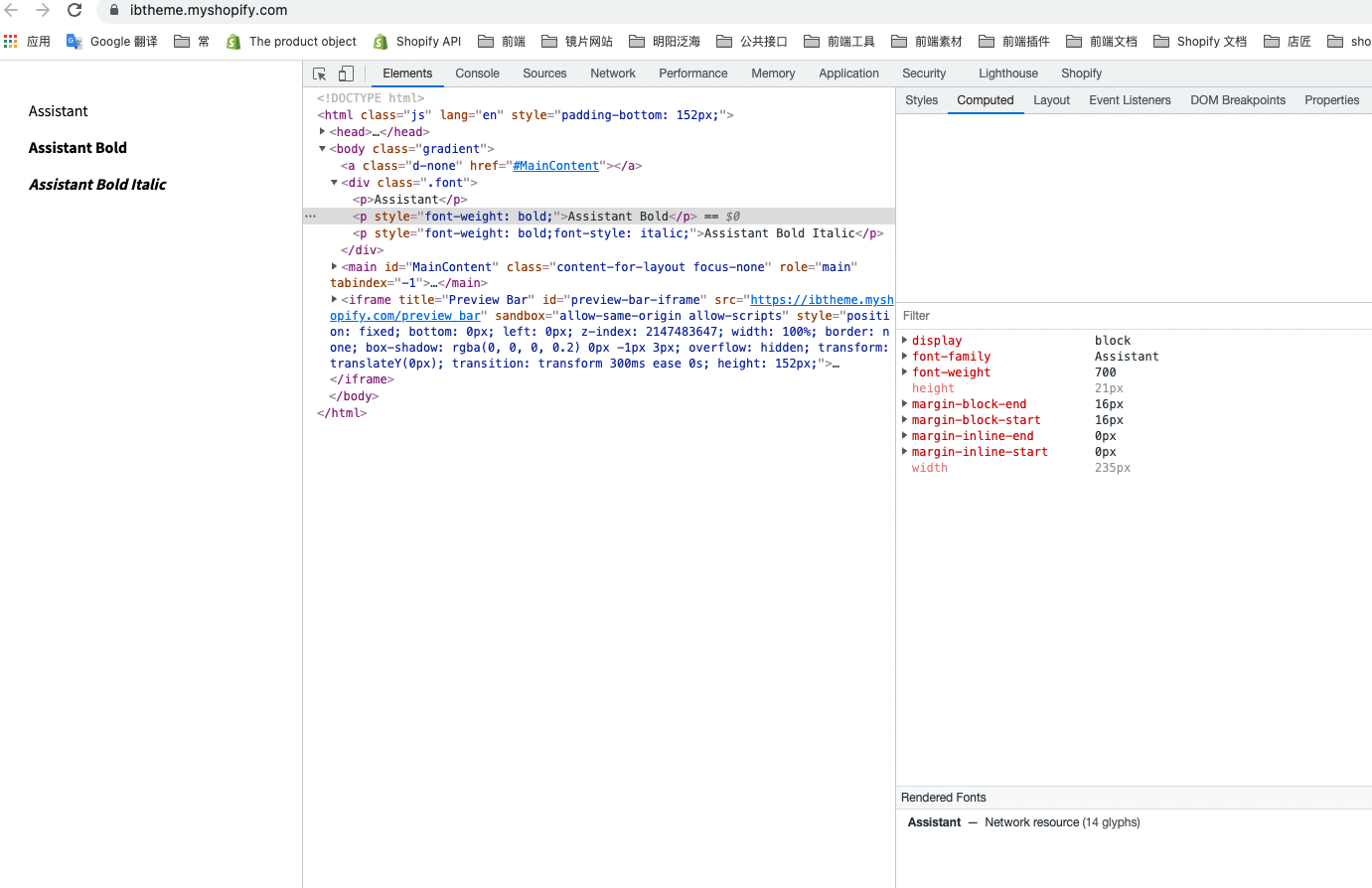
Task: Switch to the Elements panel tab
Action: 407,74
